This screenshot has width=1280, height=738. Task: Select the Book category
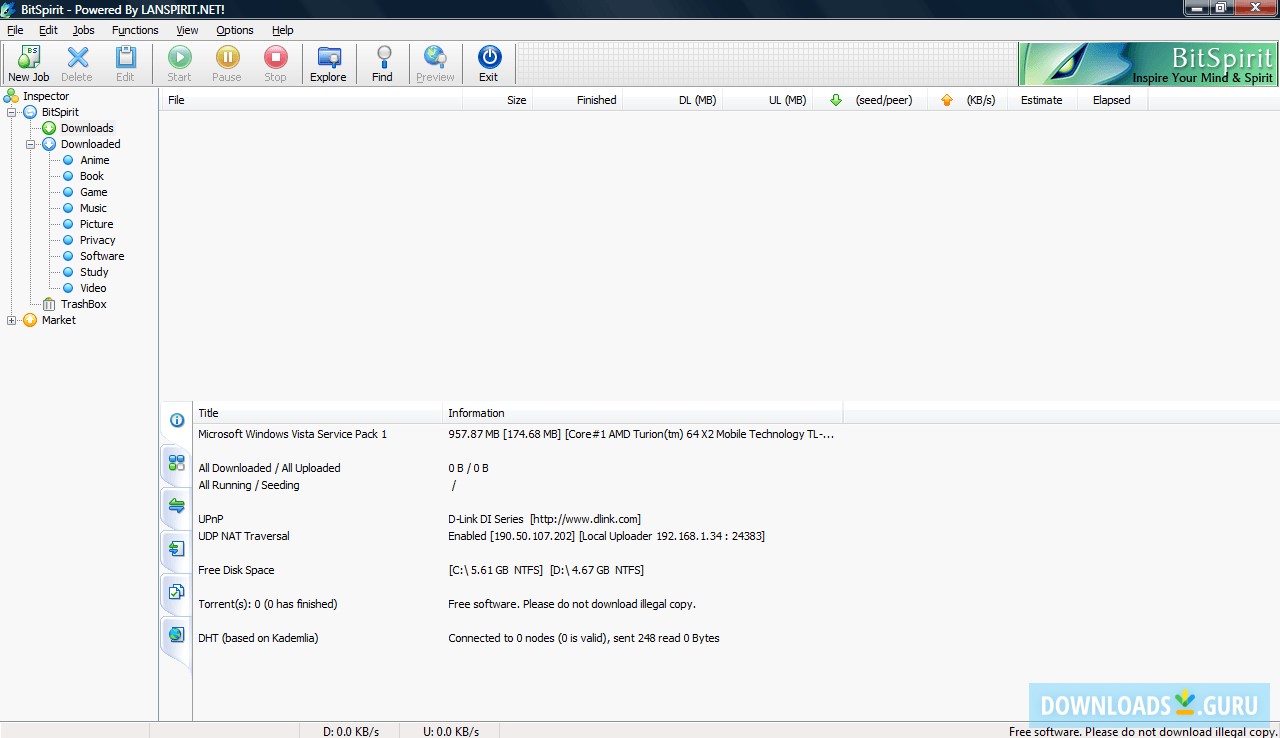(x=92, y=176)
